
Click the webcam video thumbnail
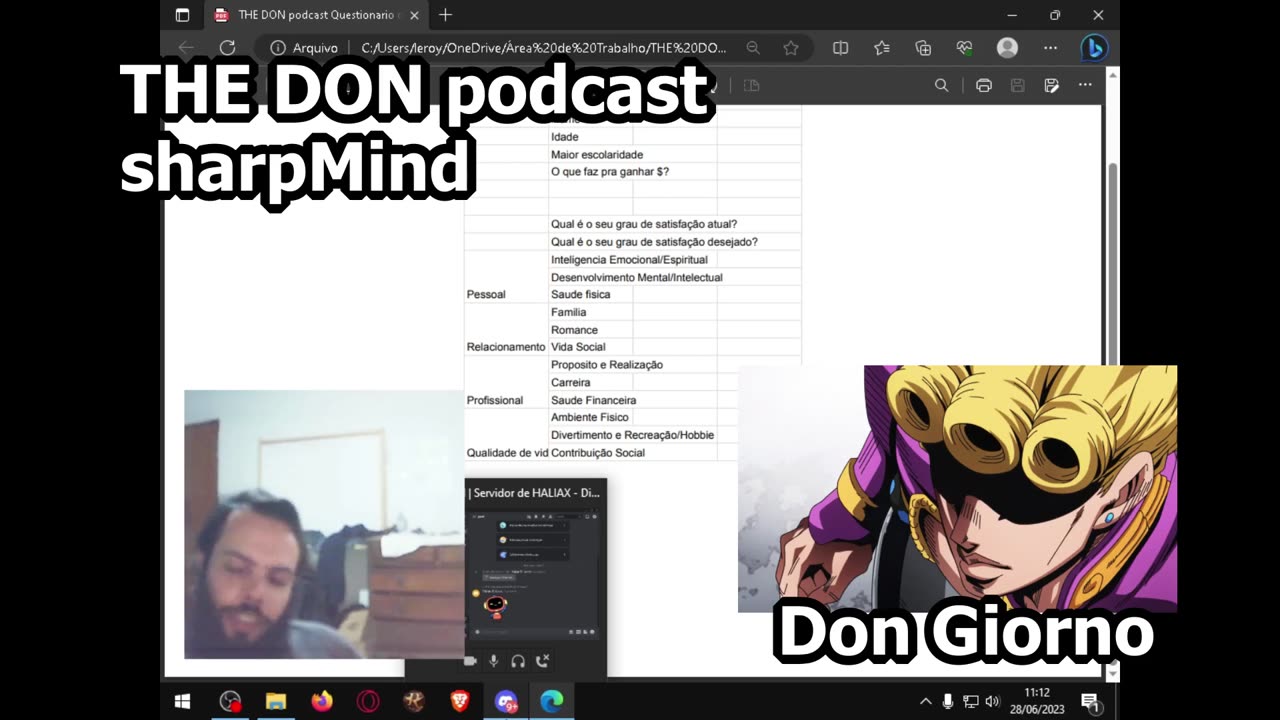[324, 524]
